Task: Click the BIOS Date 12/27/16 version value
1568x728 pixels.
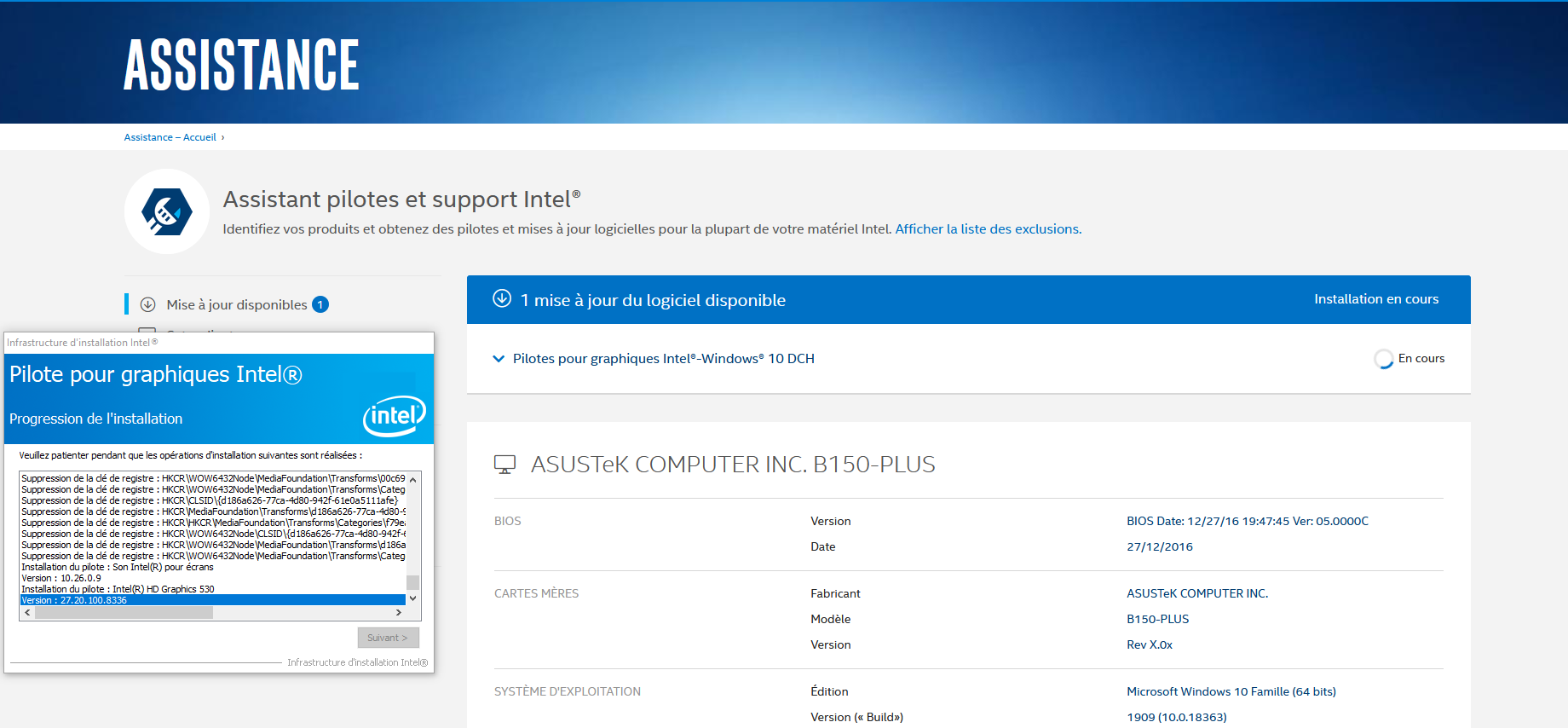Action: (1248, 521)
